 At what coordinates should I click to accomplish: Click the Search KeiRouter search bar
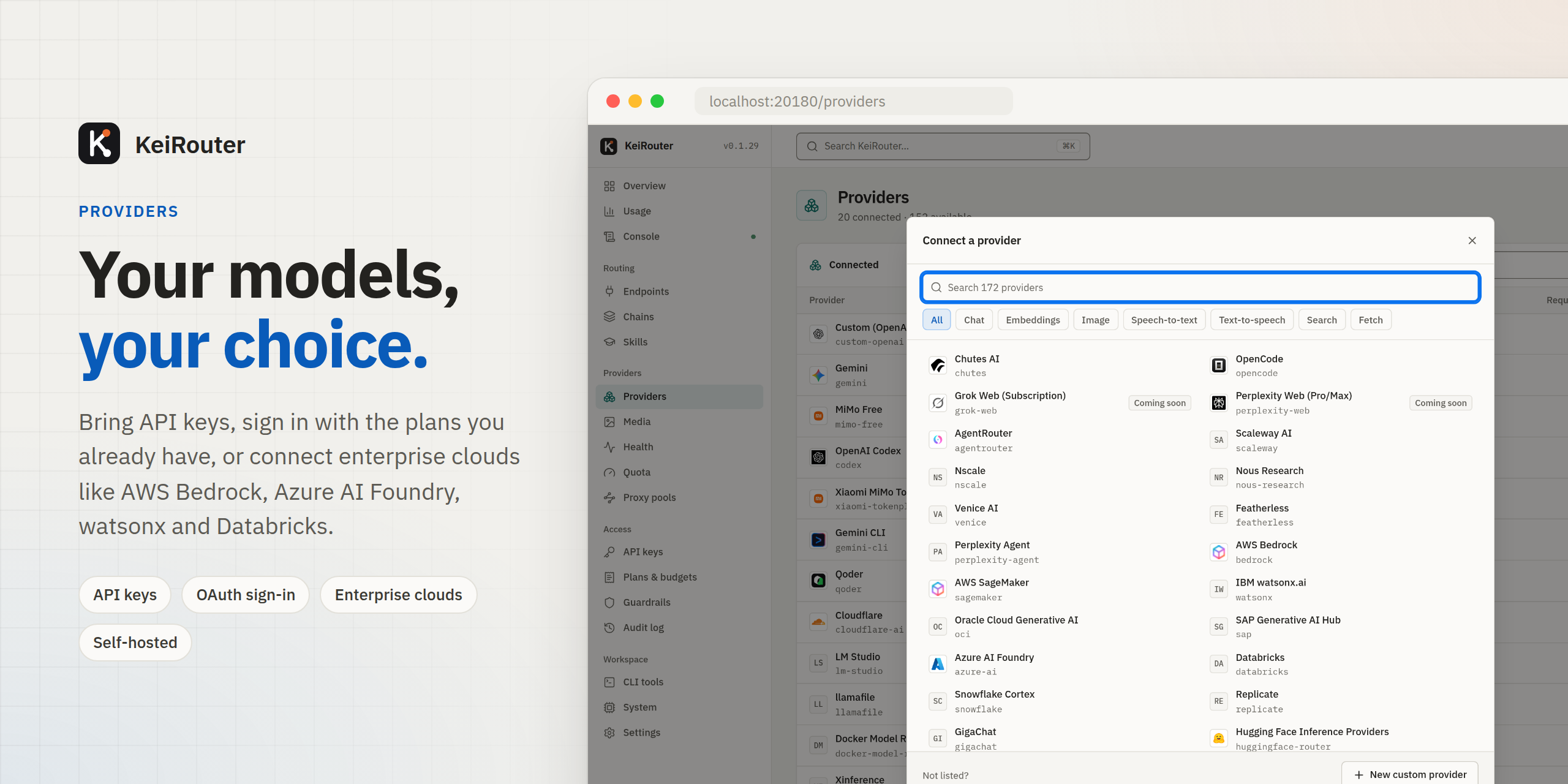click(x=943, y=146)
